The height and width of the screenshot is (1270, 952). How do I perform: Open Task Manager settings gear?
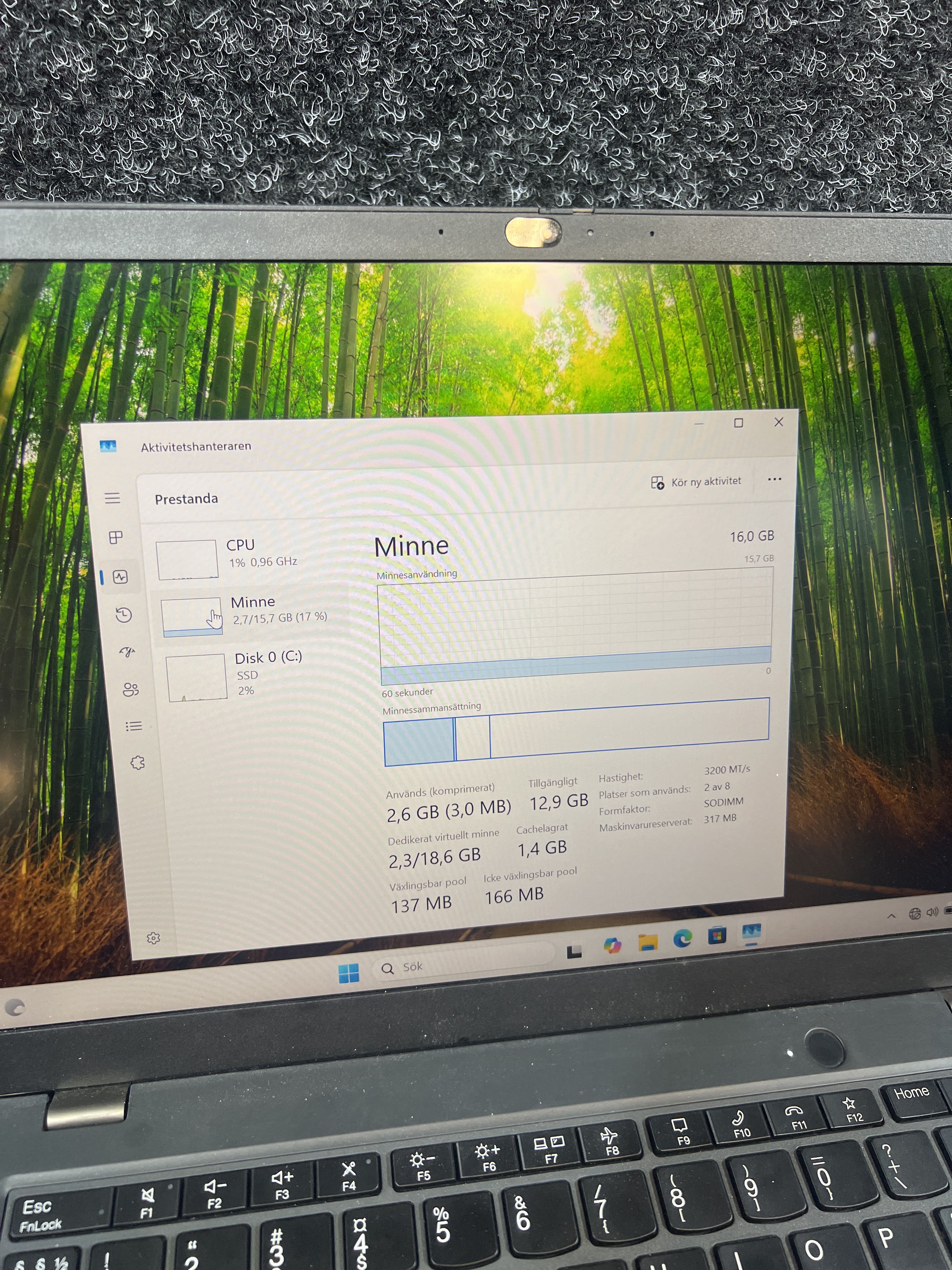click(153, 938)
